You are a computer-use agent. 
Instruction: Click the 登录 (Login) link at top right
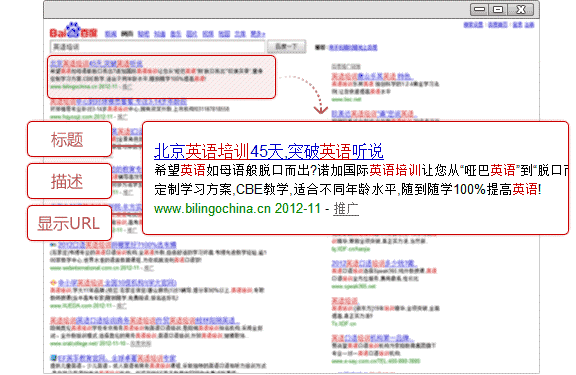tap(517, 25)
